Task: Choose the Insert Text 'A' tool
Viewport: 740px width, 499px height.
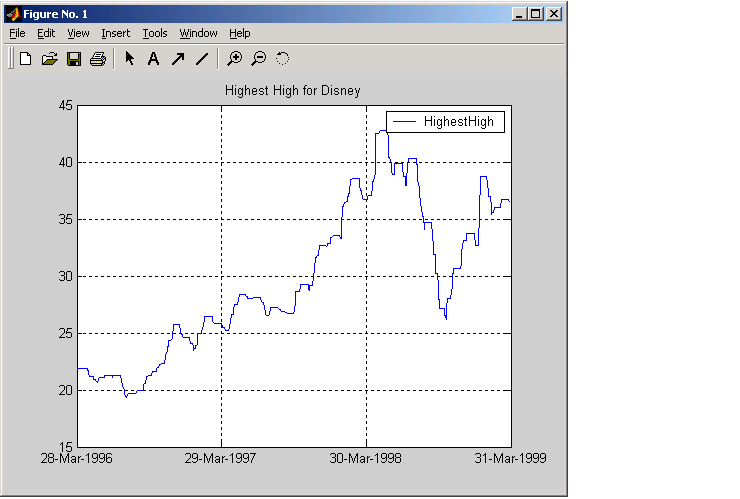Action: click(x=153, y=59)
